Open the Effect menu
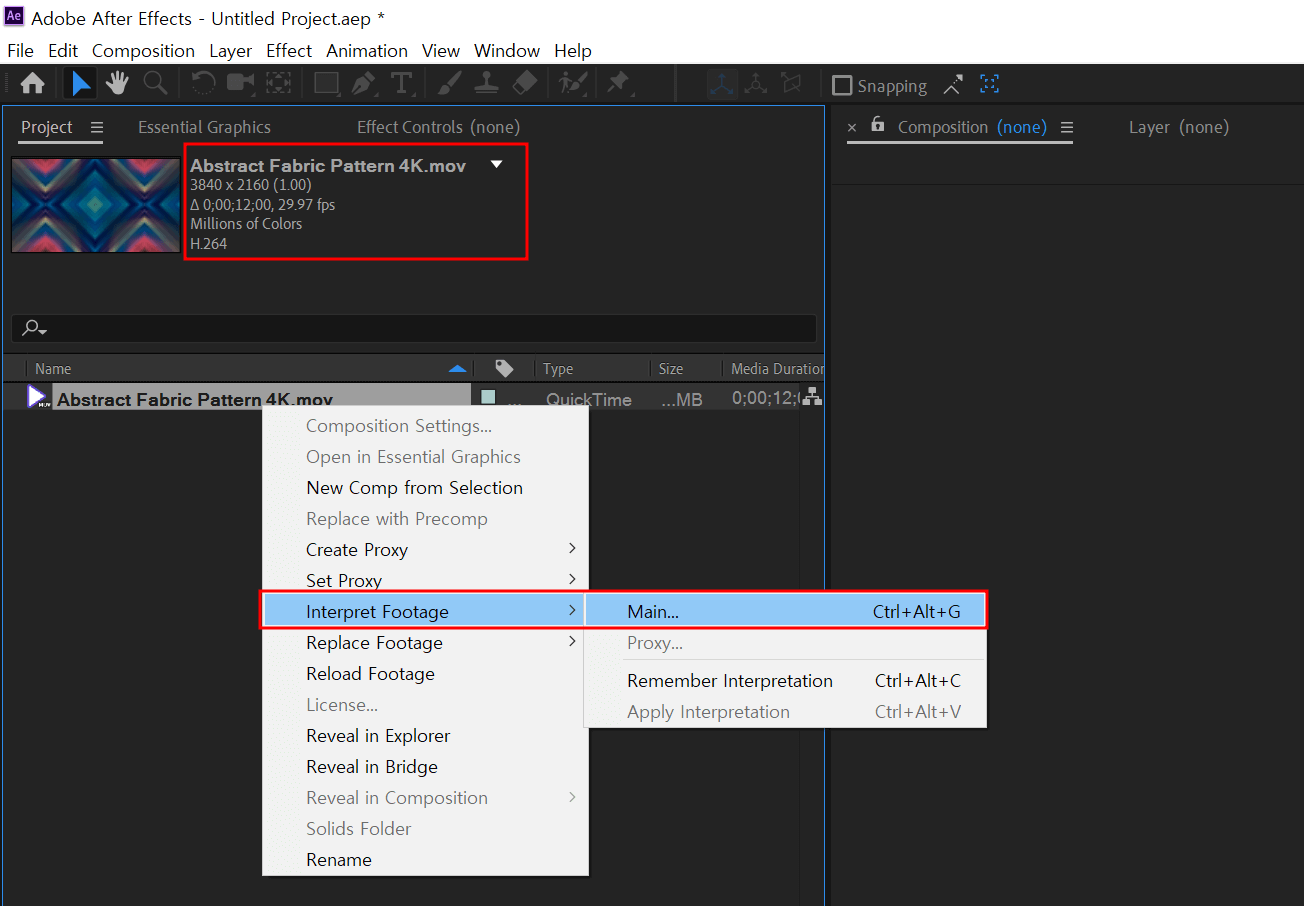 click(289, 51)
